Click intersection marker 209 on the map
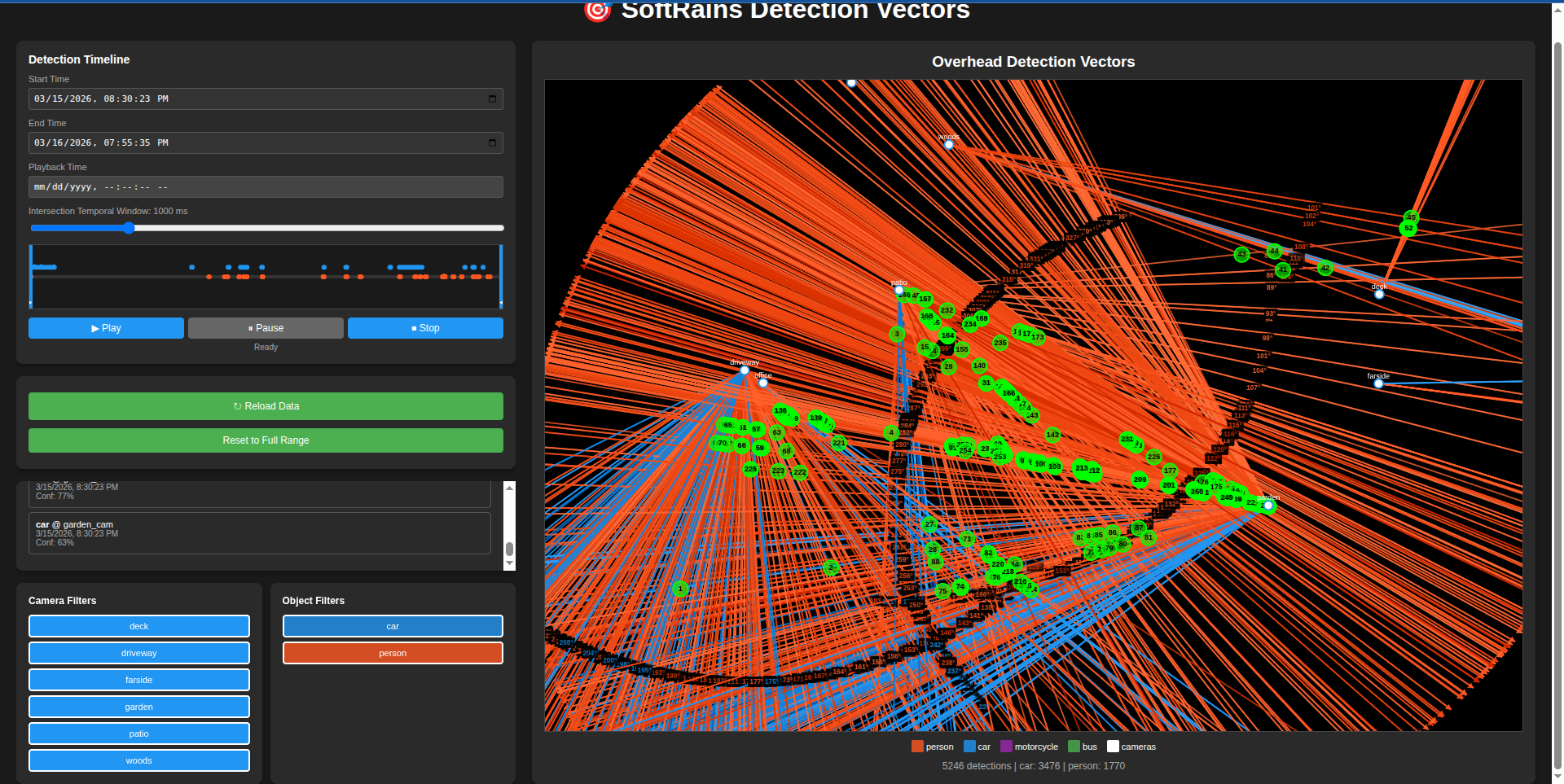 [1140, 480]
